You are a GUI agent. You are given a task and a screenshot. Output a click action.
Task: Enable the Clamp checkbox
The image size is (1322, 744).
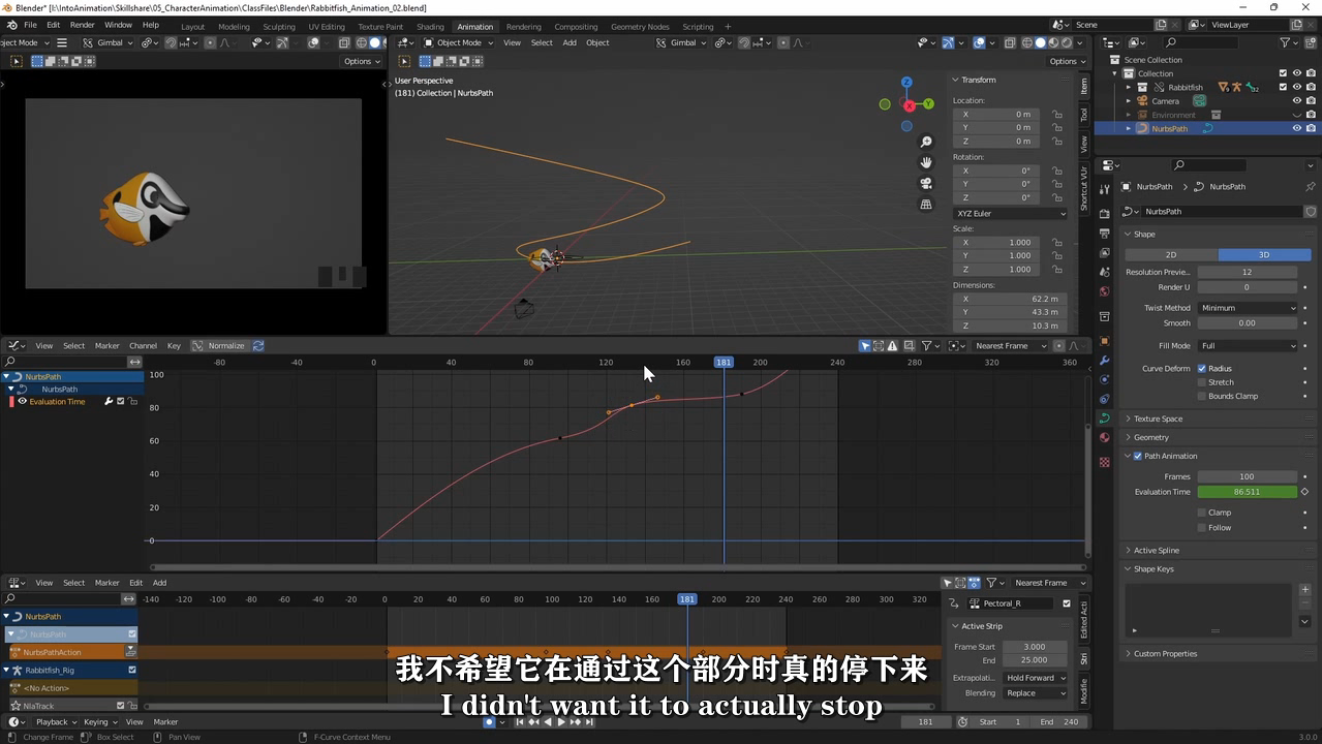[1202, 513]
